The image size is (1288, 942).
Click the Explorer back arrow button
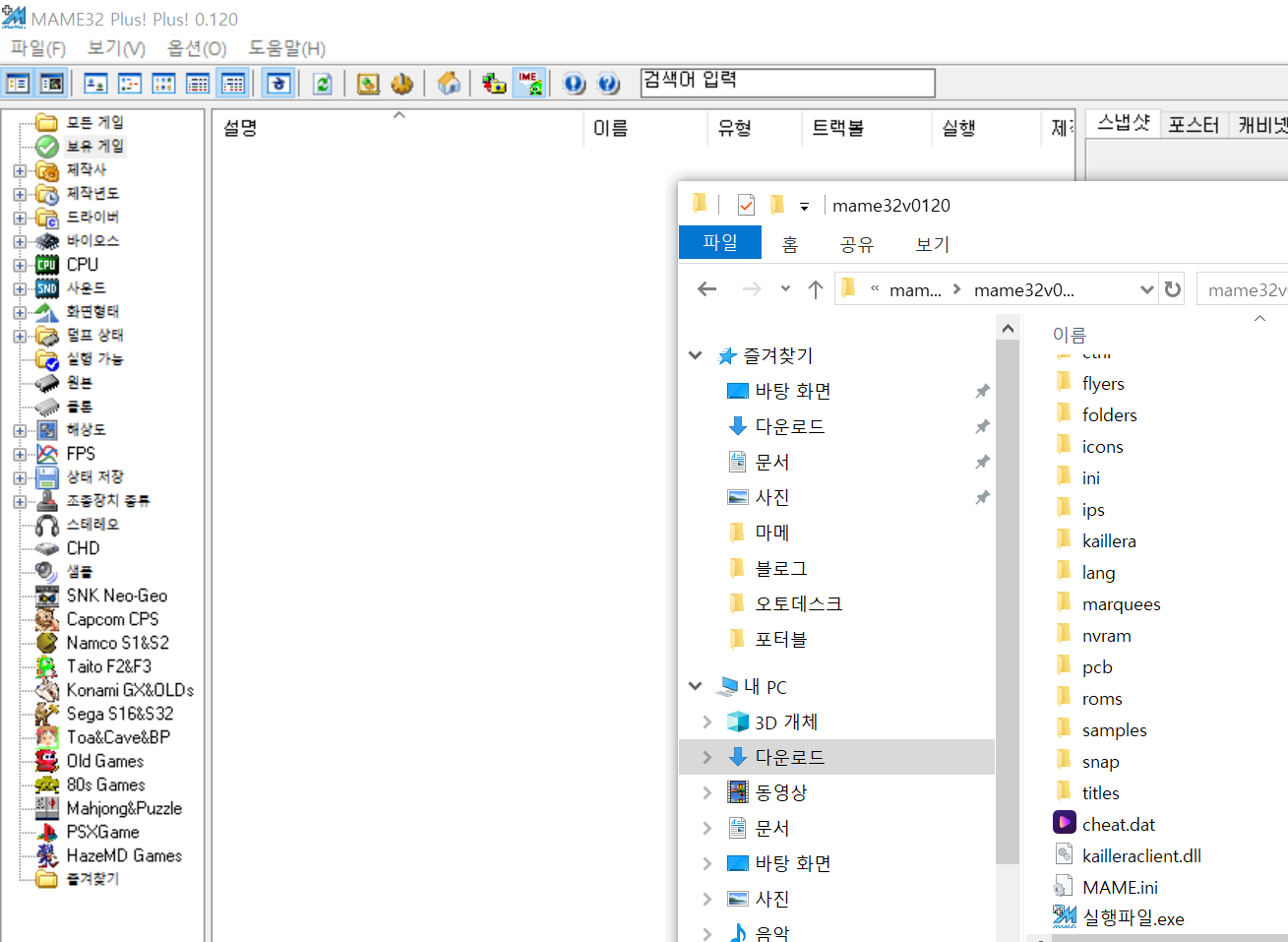point(706,288)
